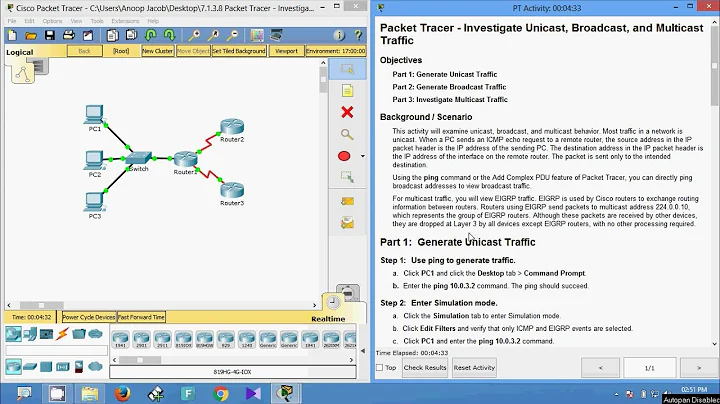720x404 pixels.
Task: Select the red Draw shape tool
Action: 344,156
